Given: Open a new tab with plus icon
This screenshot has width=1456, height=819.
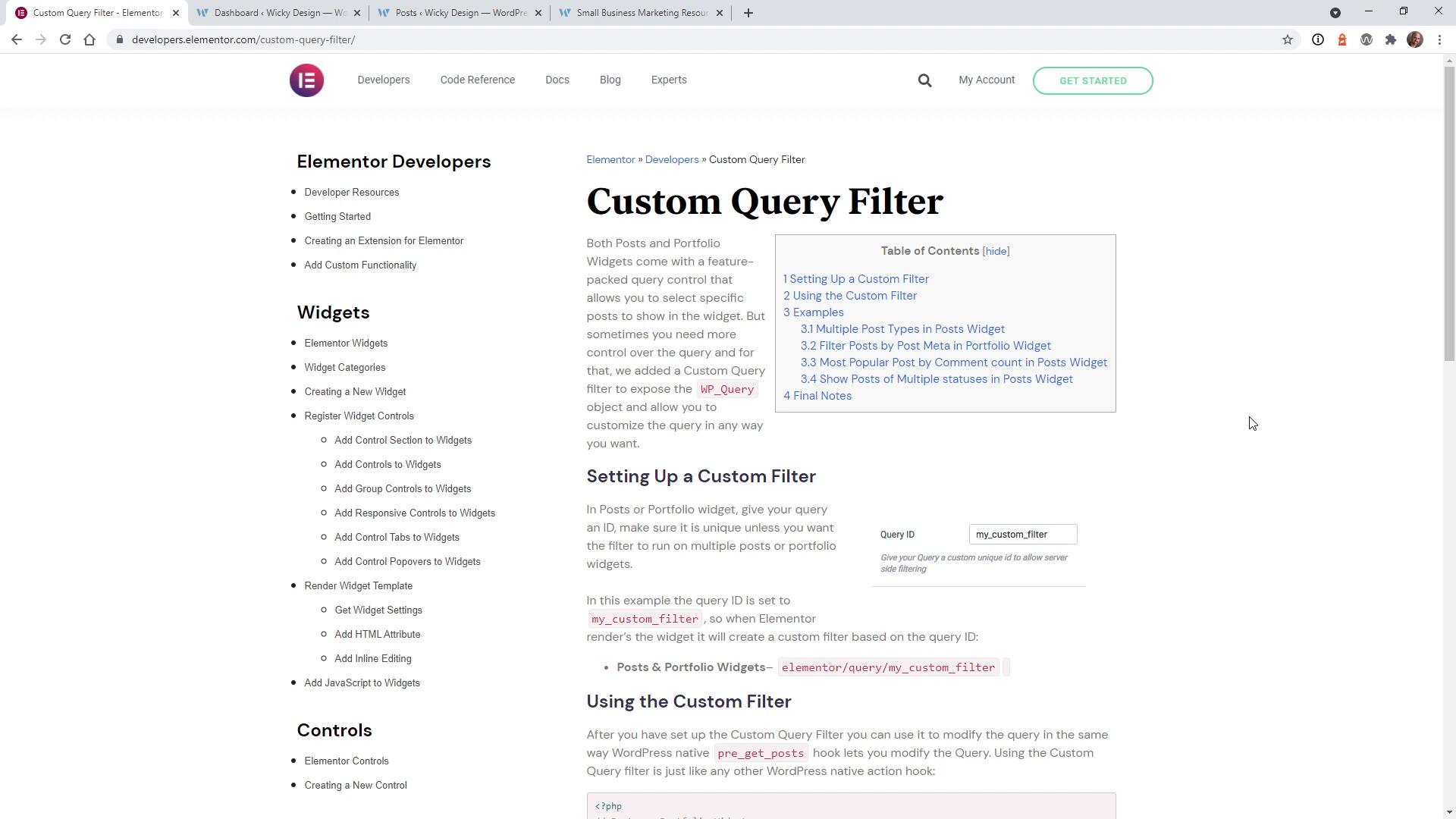Looking at the screenshot, I should pyautogui.click(x=748, y=13).
